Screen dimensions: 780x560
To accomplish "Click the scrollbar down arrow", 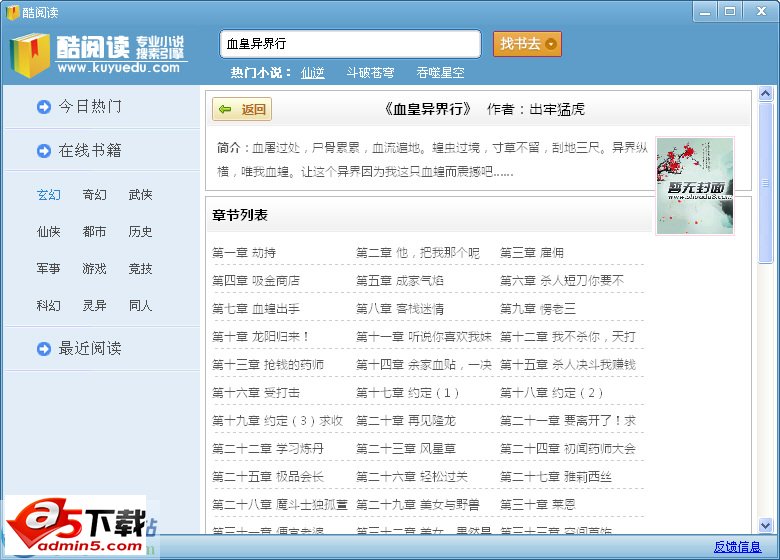I will (x=766, y=525).
